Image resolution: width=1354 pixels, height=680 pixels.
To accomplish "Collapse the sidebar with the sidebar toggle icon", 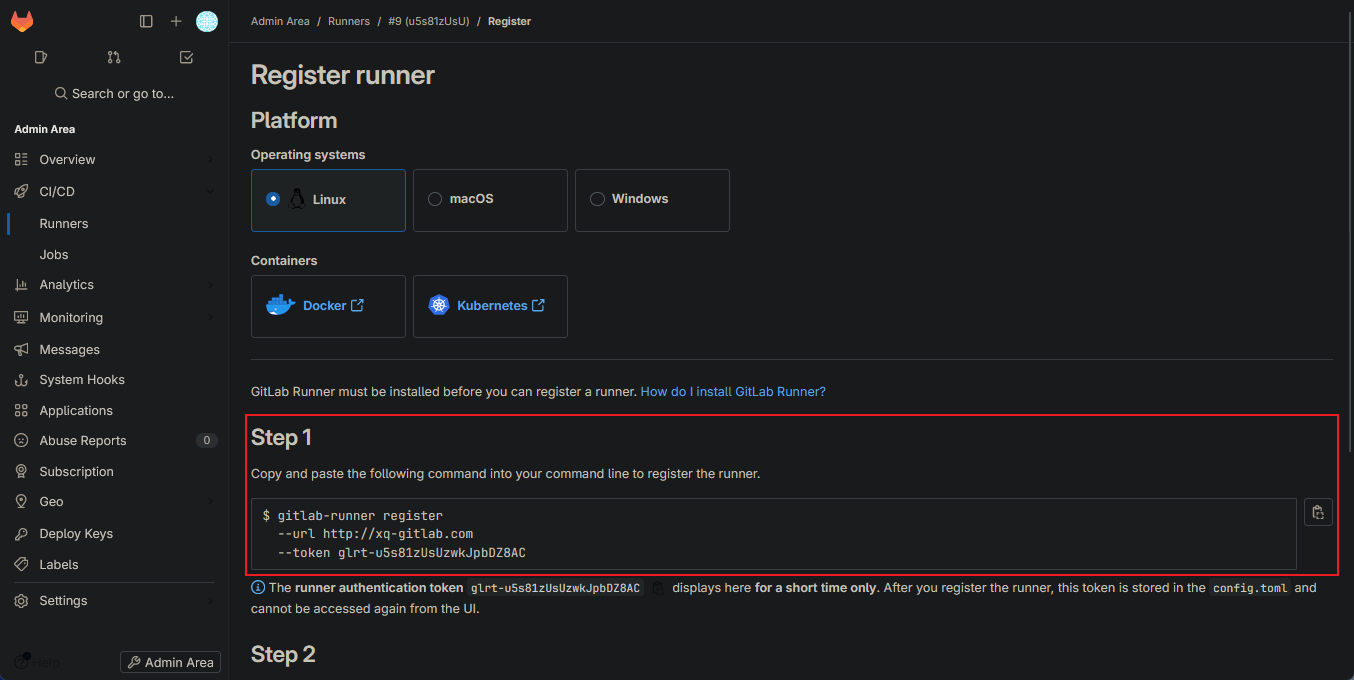I will click(146, 21).
